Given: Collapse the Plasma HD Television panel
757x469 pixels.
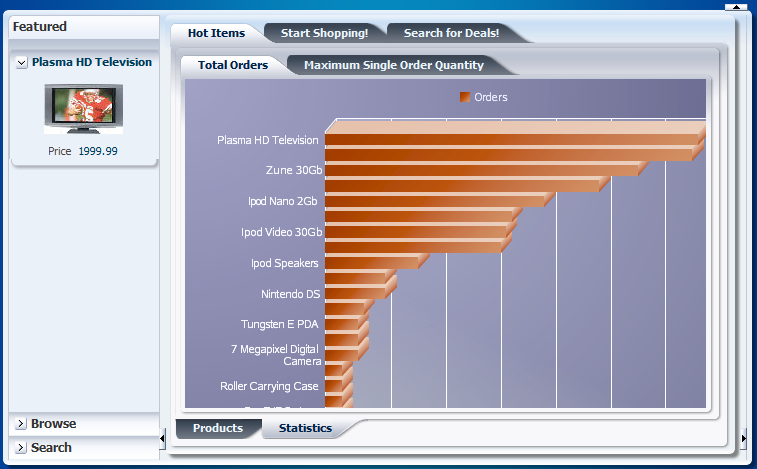Looking at the screenshot, I should (21, 63).
